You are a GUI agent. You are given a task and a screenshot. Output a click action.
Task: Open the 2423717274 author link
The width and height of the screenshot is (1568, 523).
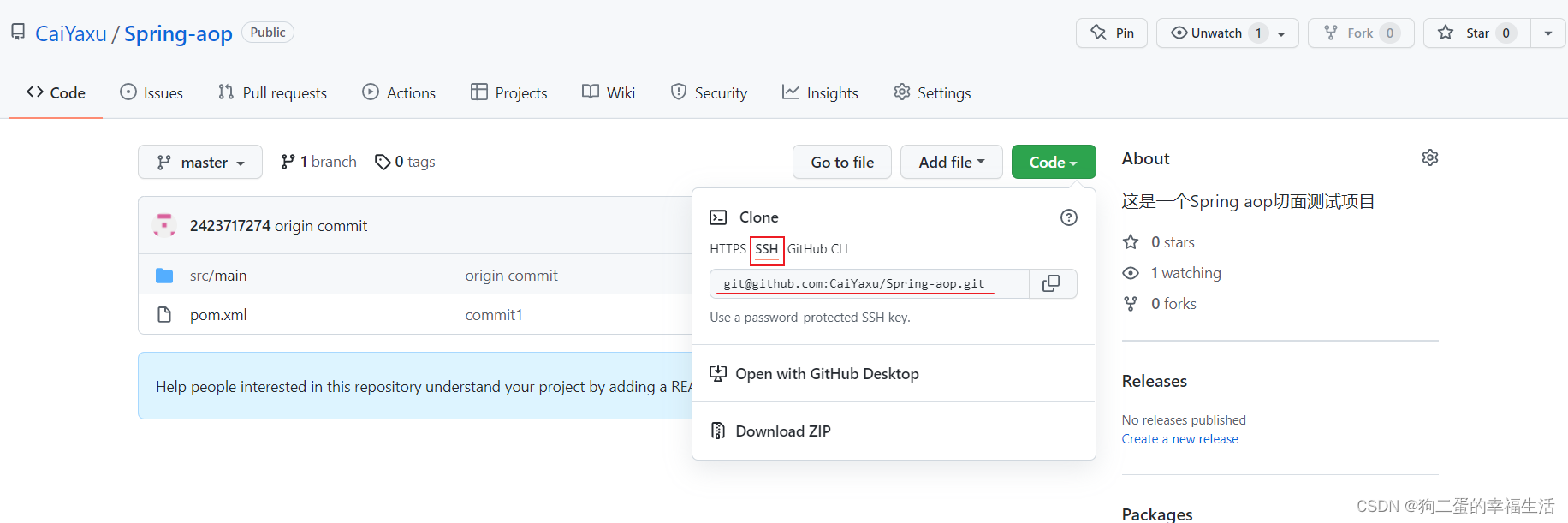point(230,226)
